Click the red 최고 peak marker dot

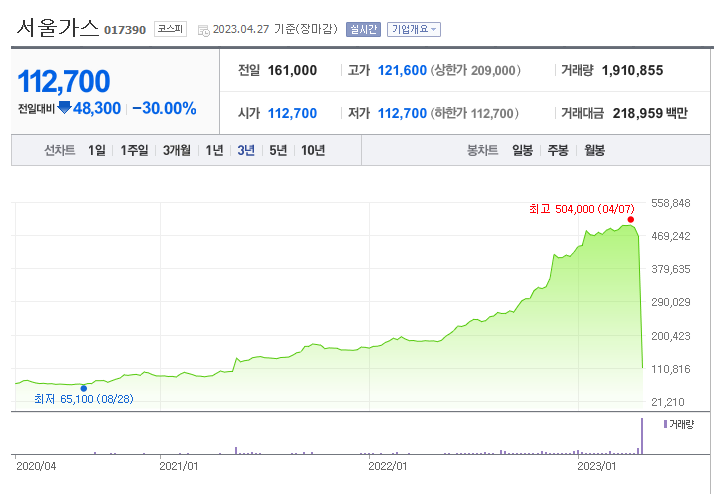pyautogui.click(x=630, y=219)
